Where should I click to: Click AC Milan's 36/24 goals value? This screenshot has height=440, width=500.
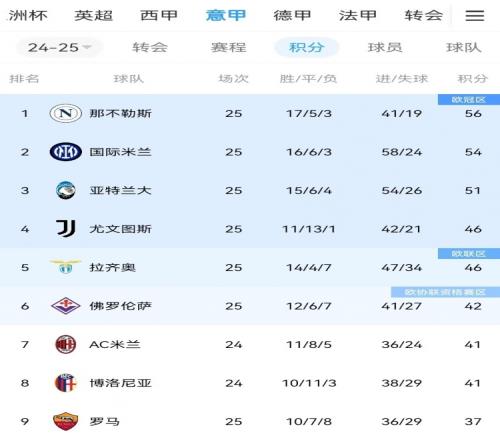(402, 344)
